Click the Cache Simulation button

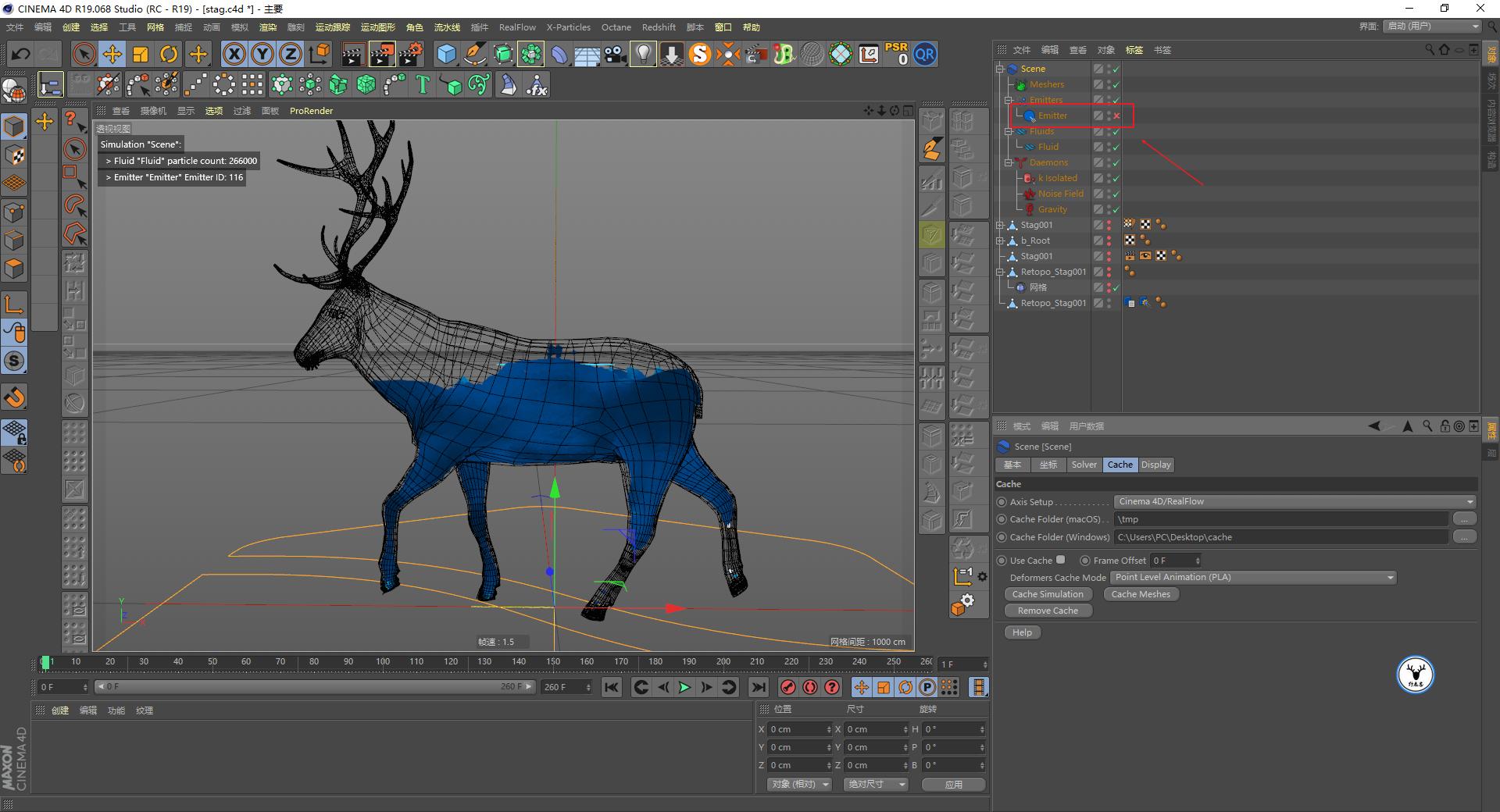tap(1048, 594)
